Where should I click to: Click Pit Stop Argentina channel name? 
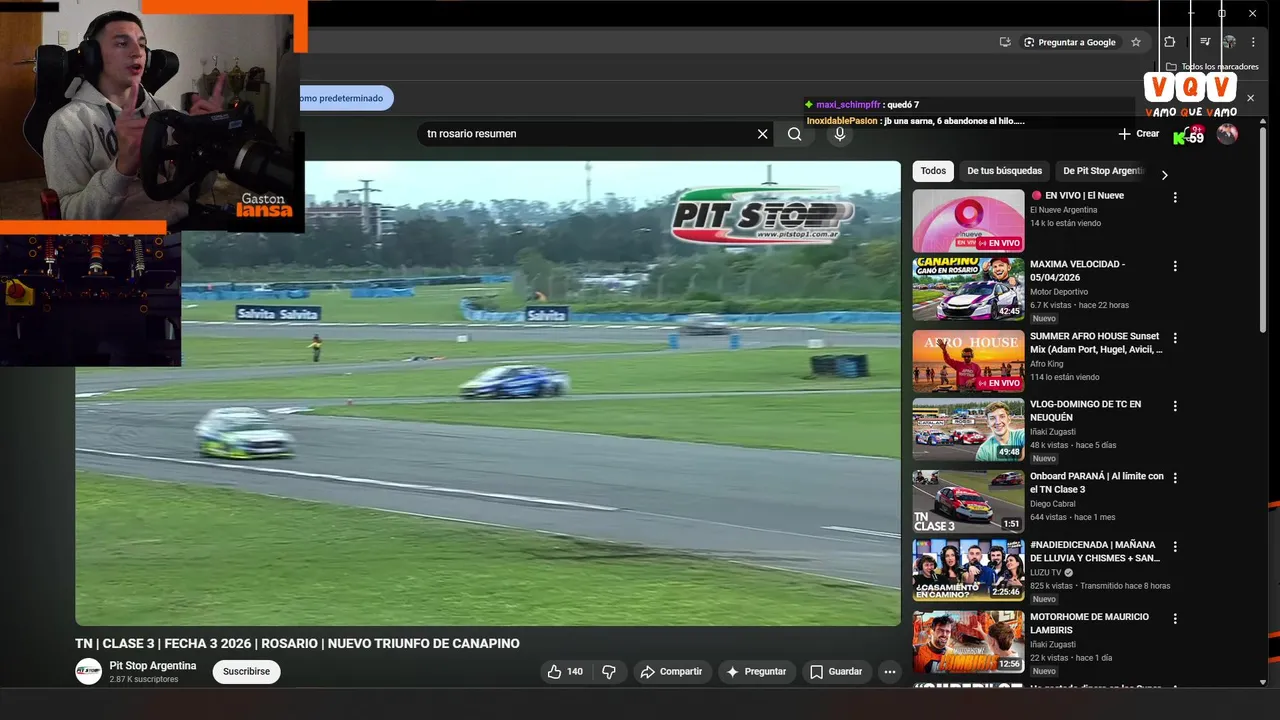[153, 666]
